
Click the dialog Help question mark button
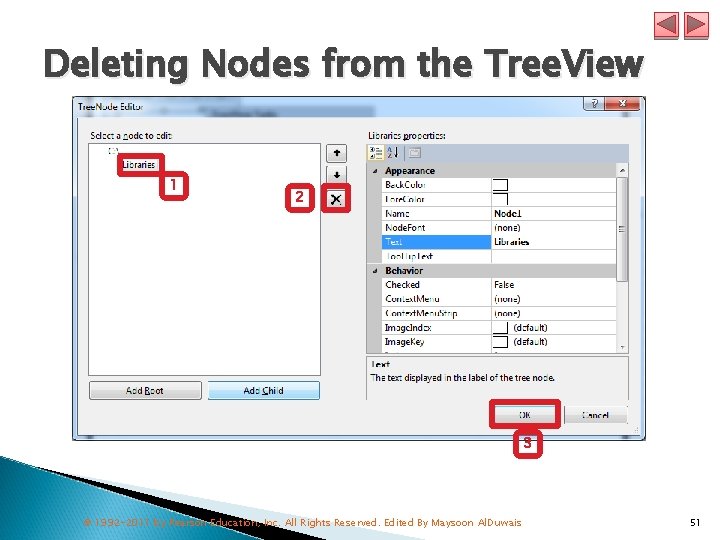pyautogui.click(x=594, y=103)
